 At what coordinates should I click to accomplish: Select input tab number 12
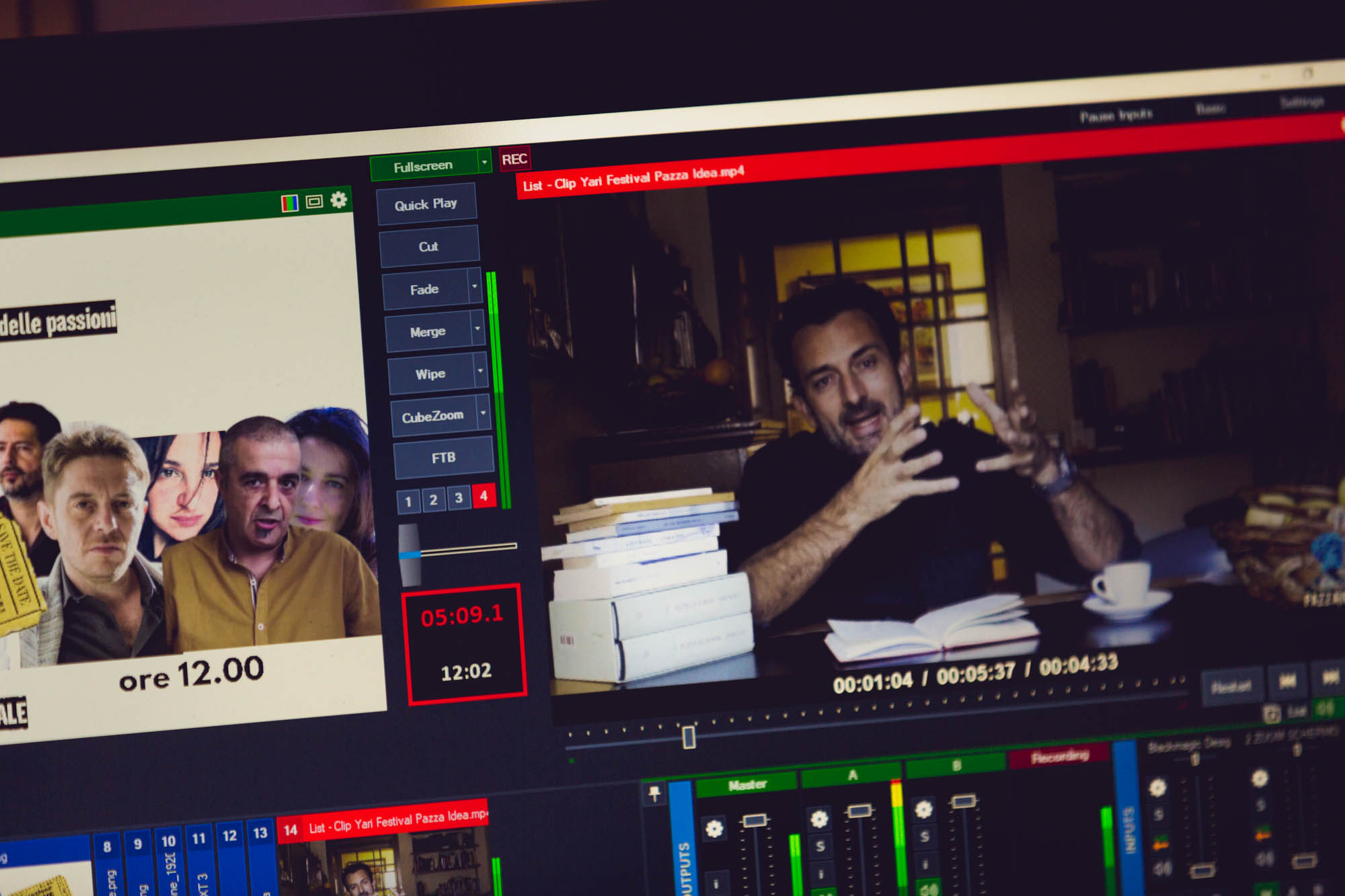pos(229,836)
